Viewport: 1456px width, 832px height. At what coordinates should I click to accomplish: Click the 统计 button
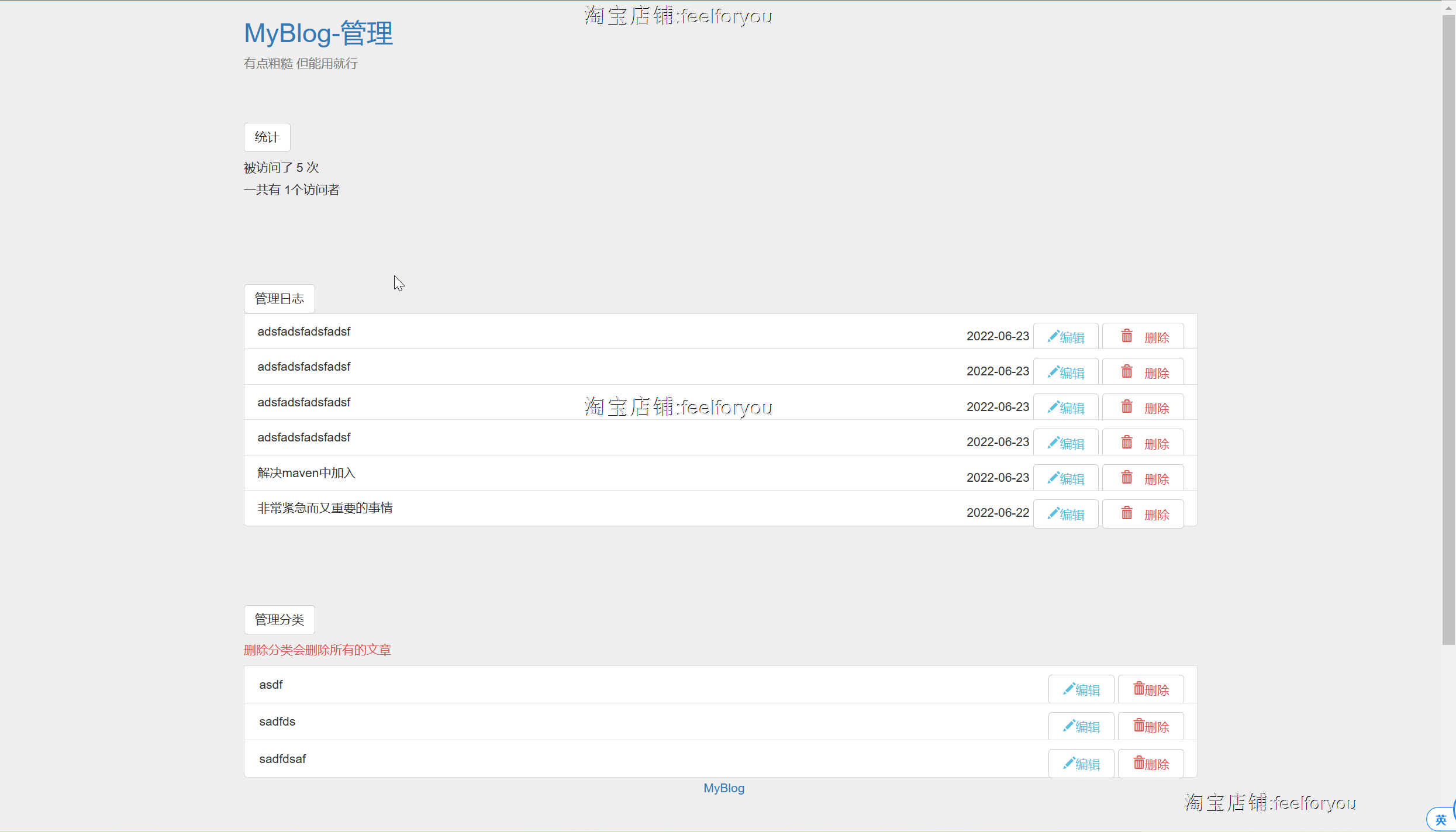(x=267, y=137)
